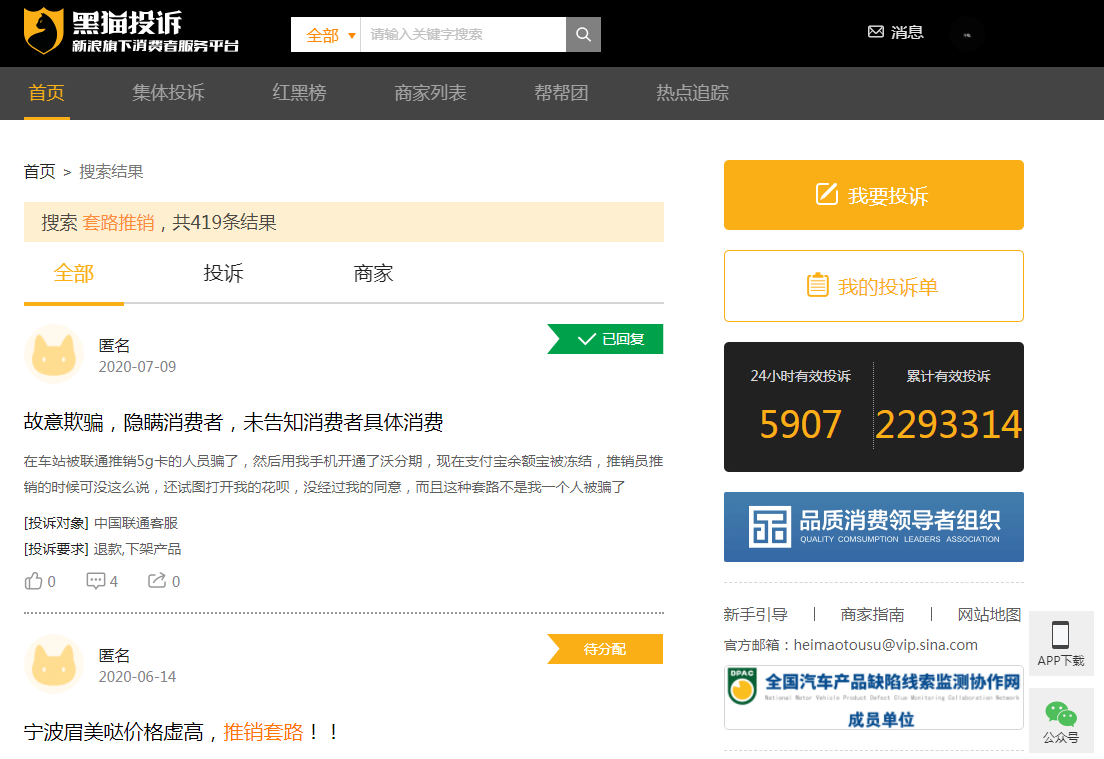Open complaint 宁波眉美哒价格虚高
Viewport: 1104px width, 759px height.
(182, 732)
